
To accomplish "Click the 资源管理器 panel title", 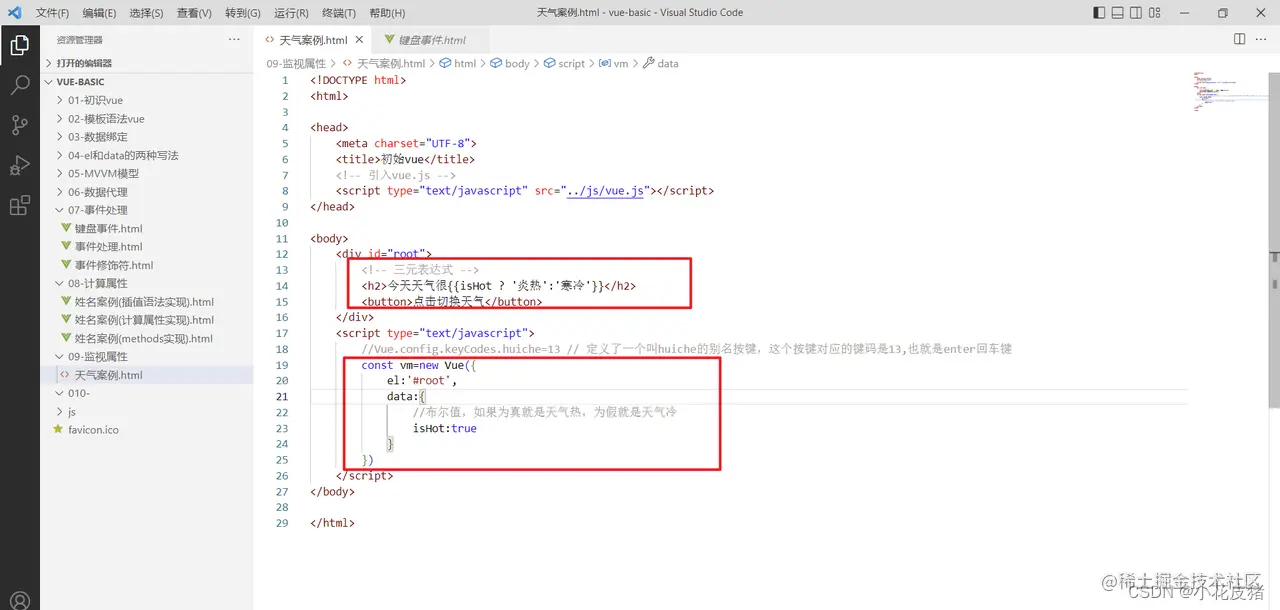I will (x=80, y=40).
